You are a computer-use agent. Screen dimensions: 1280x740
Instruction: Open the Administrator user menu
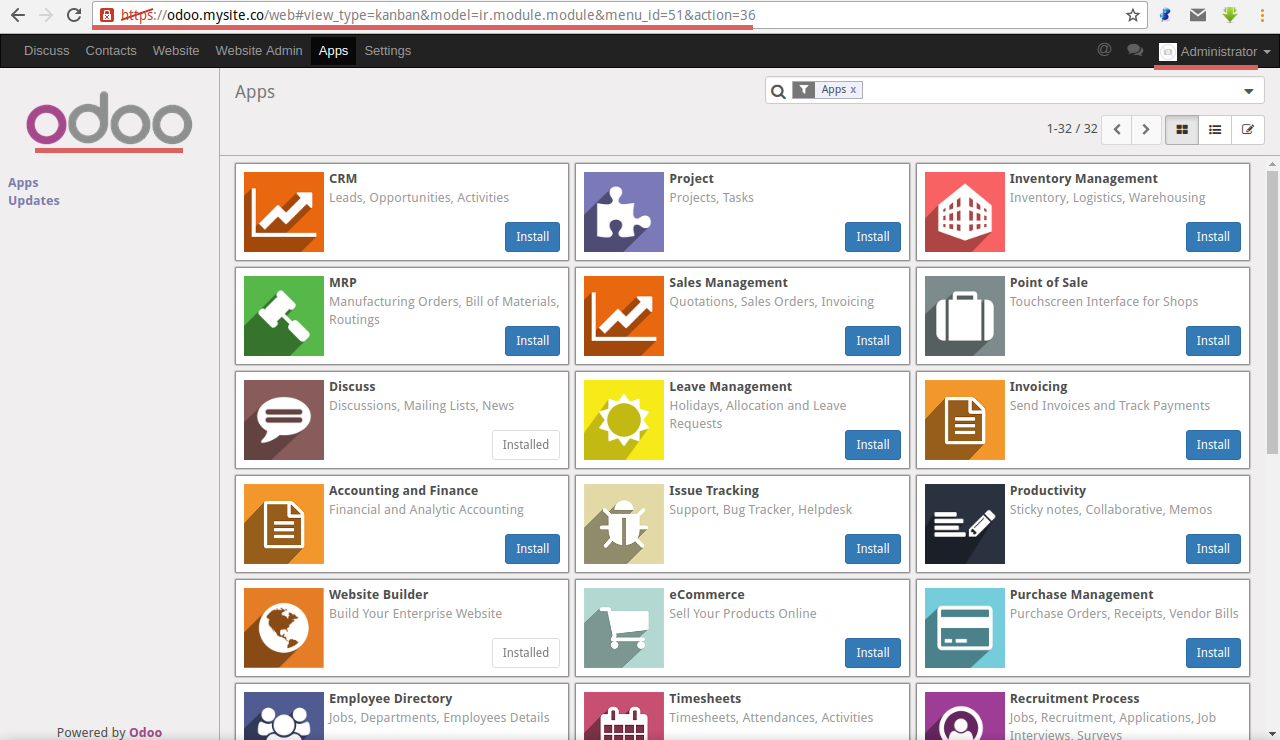coord(1216,51)
